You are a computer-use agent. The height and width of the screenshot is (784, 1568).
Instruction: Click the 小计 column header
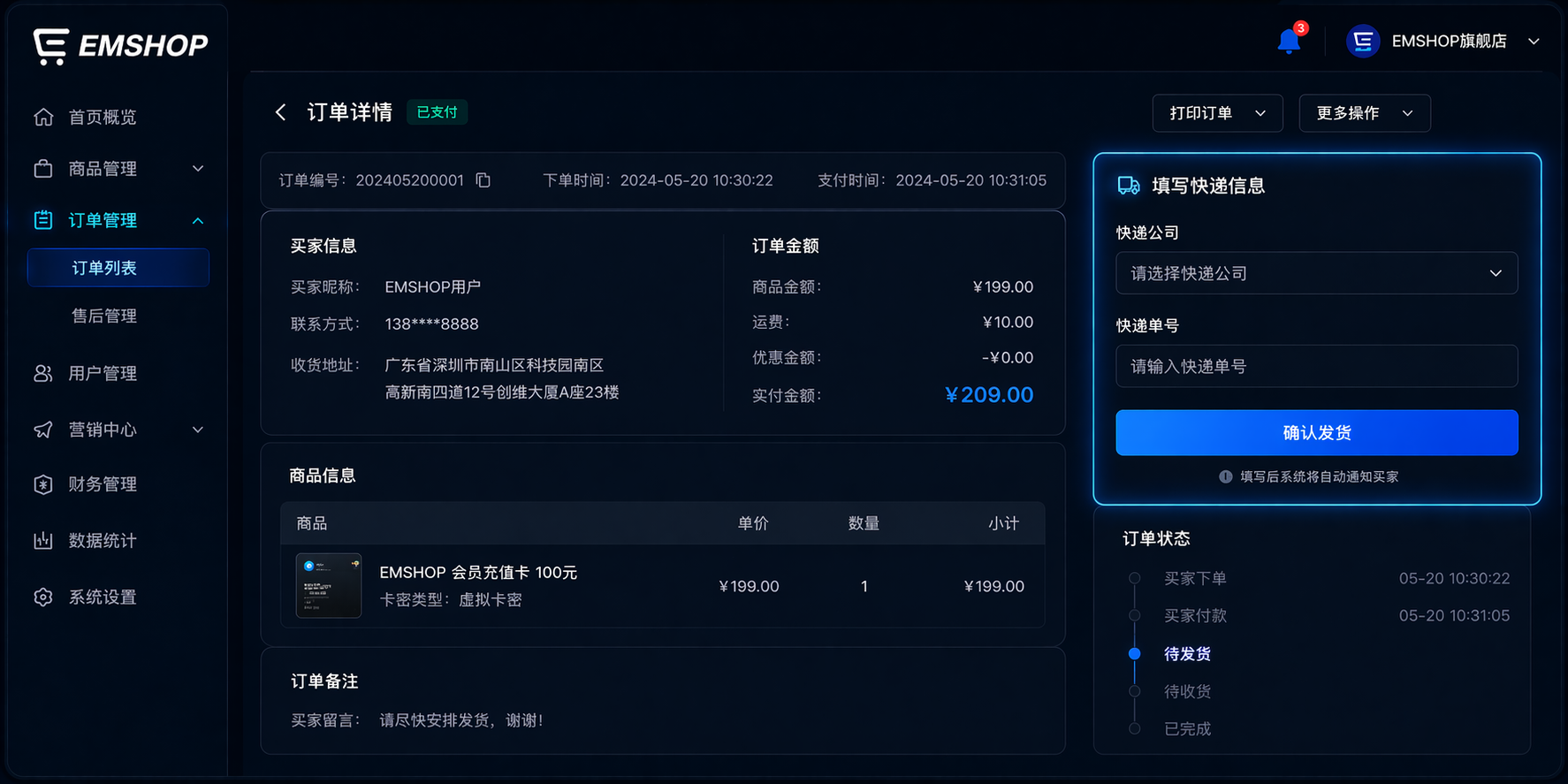pos(1003,523)
